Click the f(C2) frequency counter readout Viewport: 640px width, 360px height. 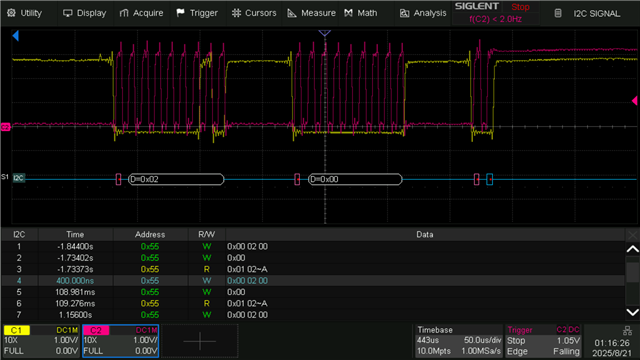tap(496, 19)
